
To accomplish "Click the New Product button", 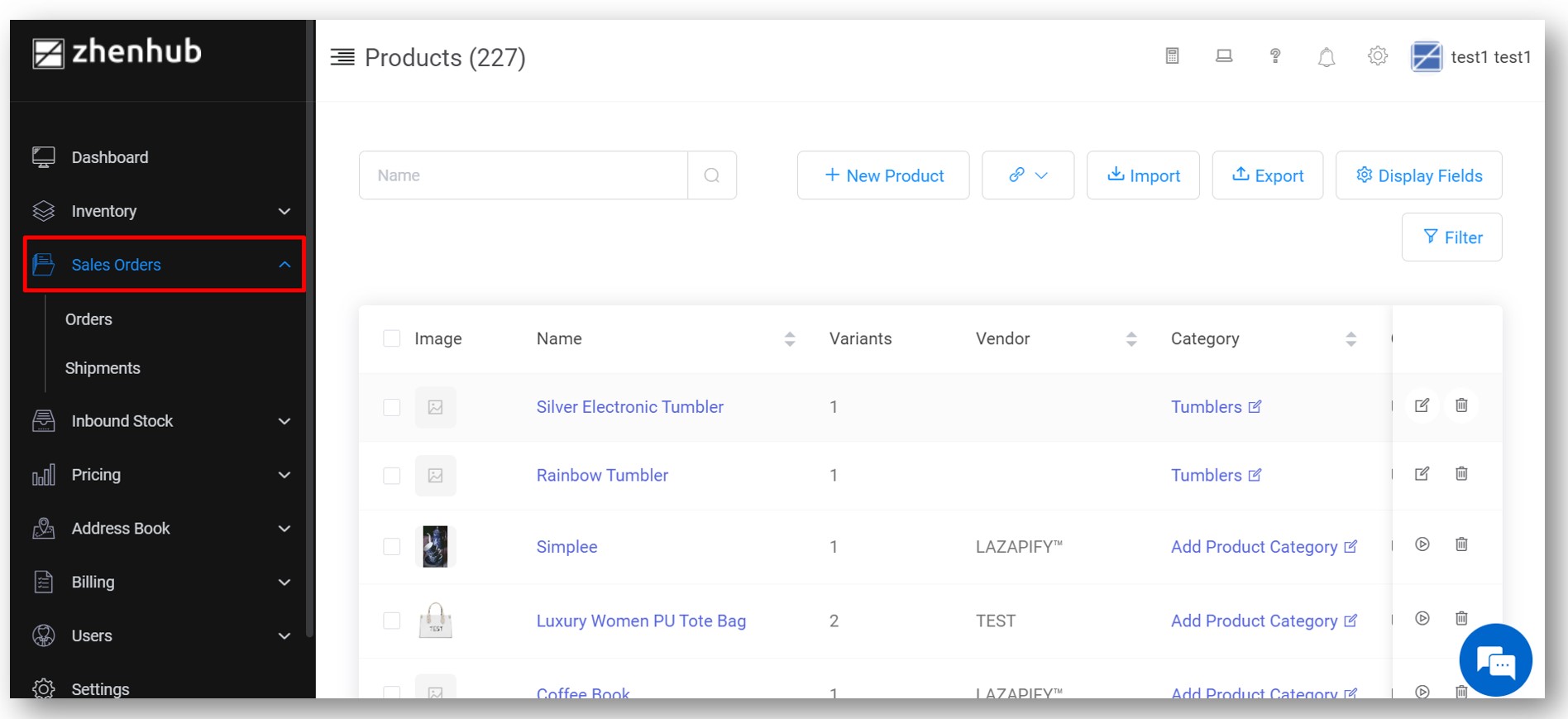I will click(x=883, y=175).
